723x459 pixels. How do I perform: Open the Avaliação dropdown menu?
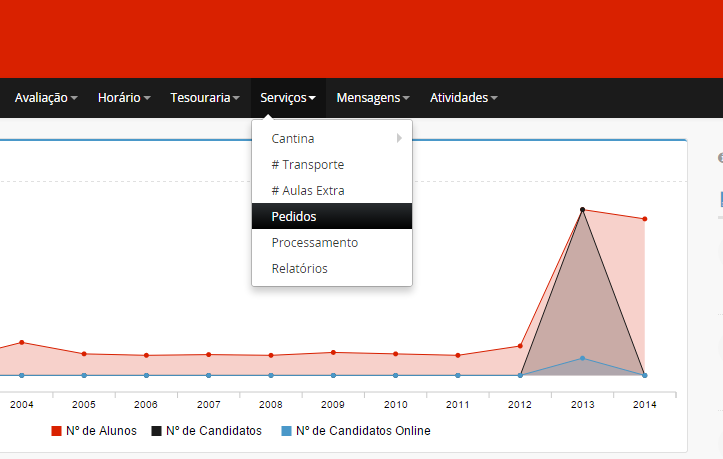pos(46,98)
